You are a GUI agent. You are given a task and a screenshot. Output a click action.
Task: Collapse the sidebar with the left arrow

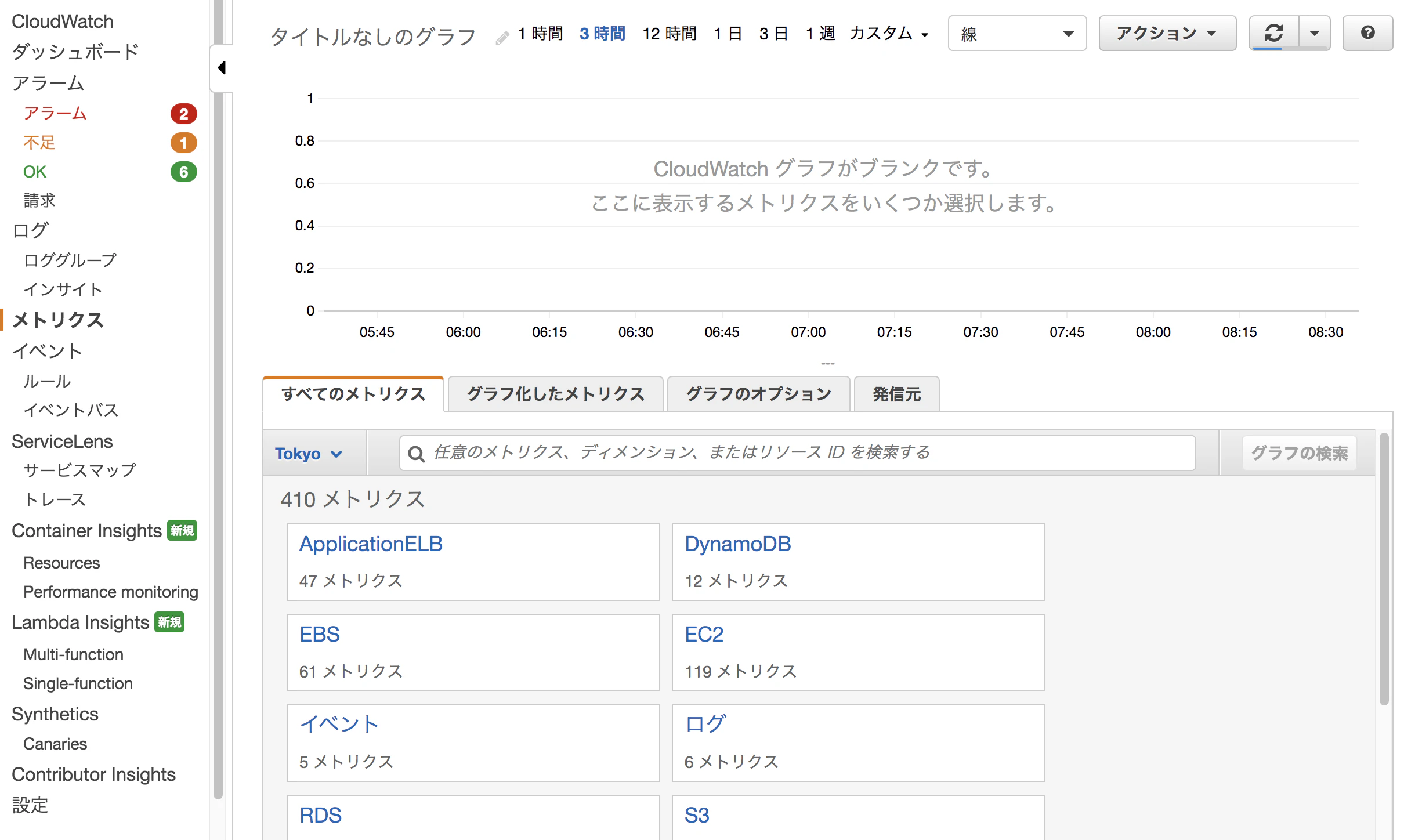[221, 68]
